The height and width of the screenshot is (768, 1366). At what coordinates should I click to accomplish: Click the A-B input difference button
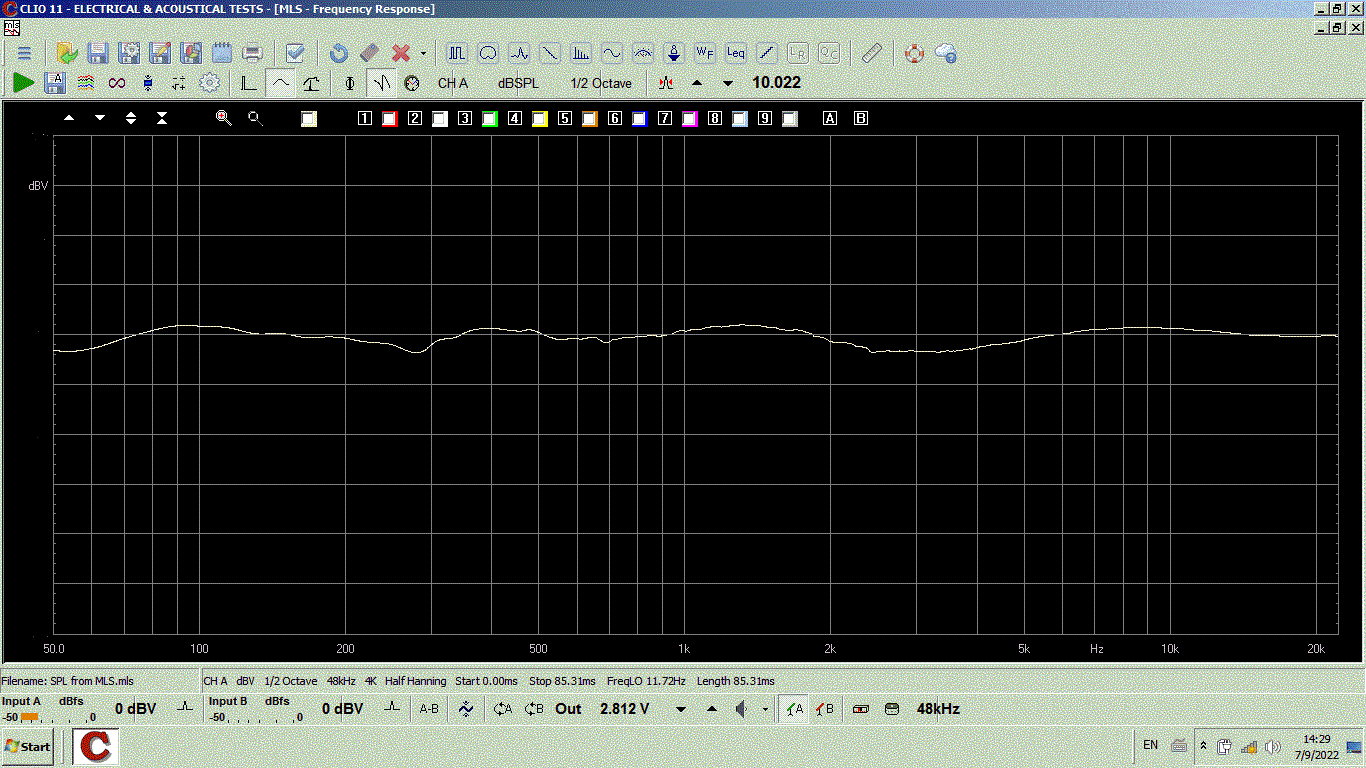click(429, 709)
